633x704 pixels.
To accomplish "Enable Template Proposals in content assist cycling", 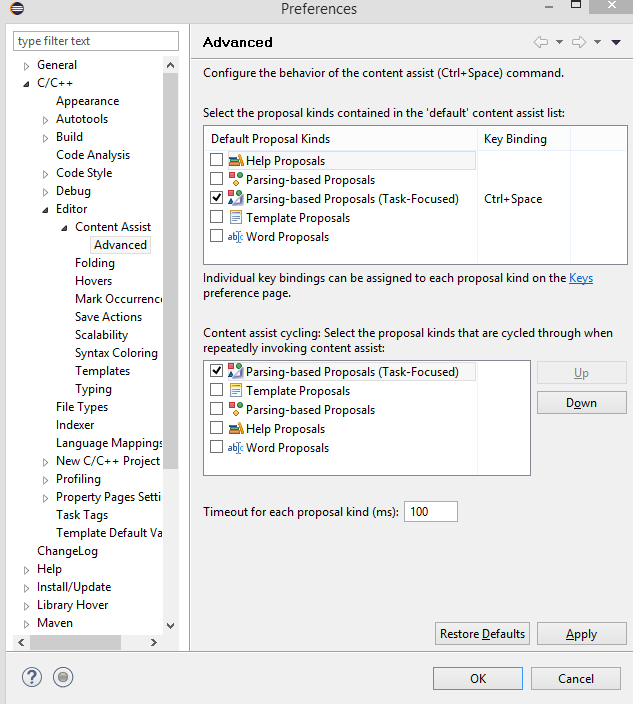I will click(x=217, y=391).
